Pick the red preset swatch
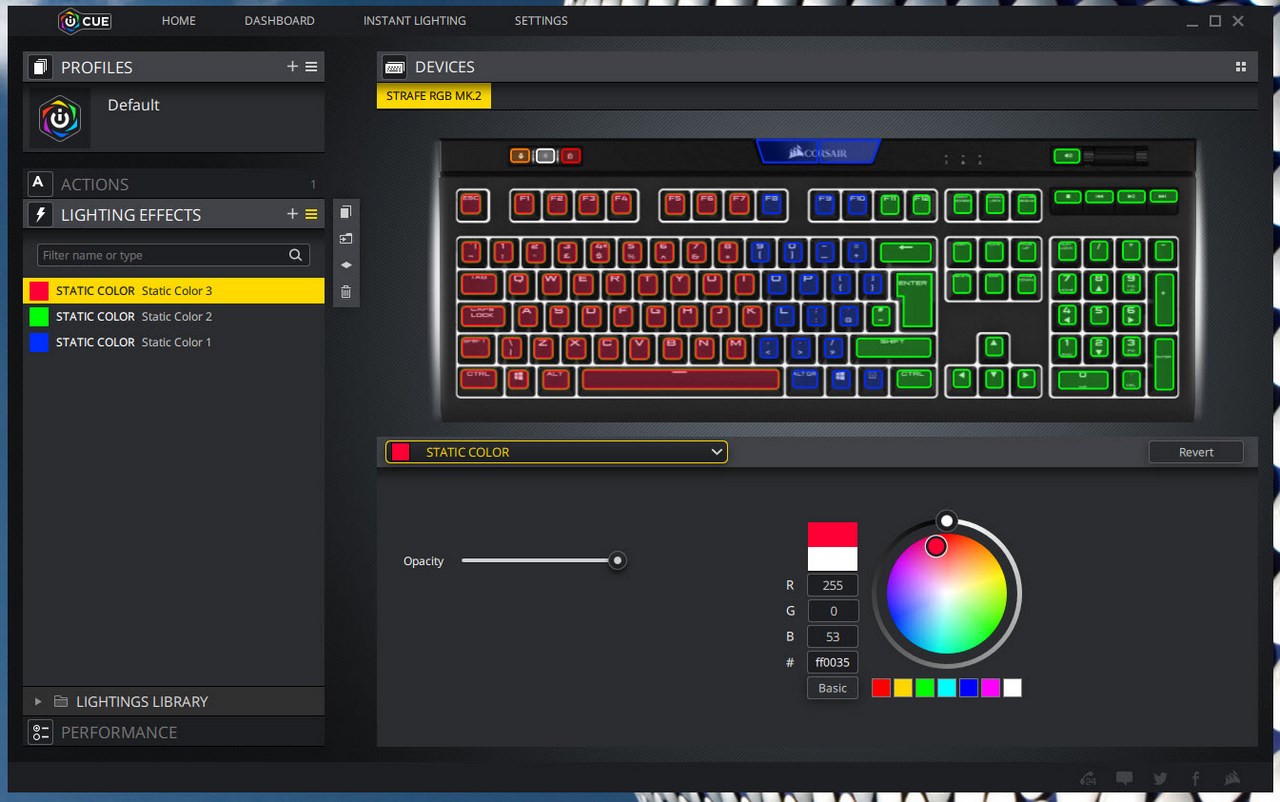Viewport: 1280px width, 802px height. tap(881, 688)
